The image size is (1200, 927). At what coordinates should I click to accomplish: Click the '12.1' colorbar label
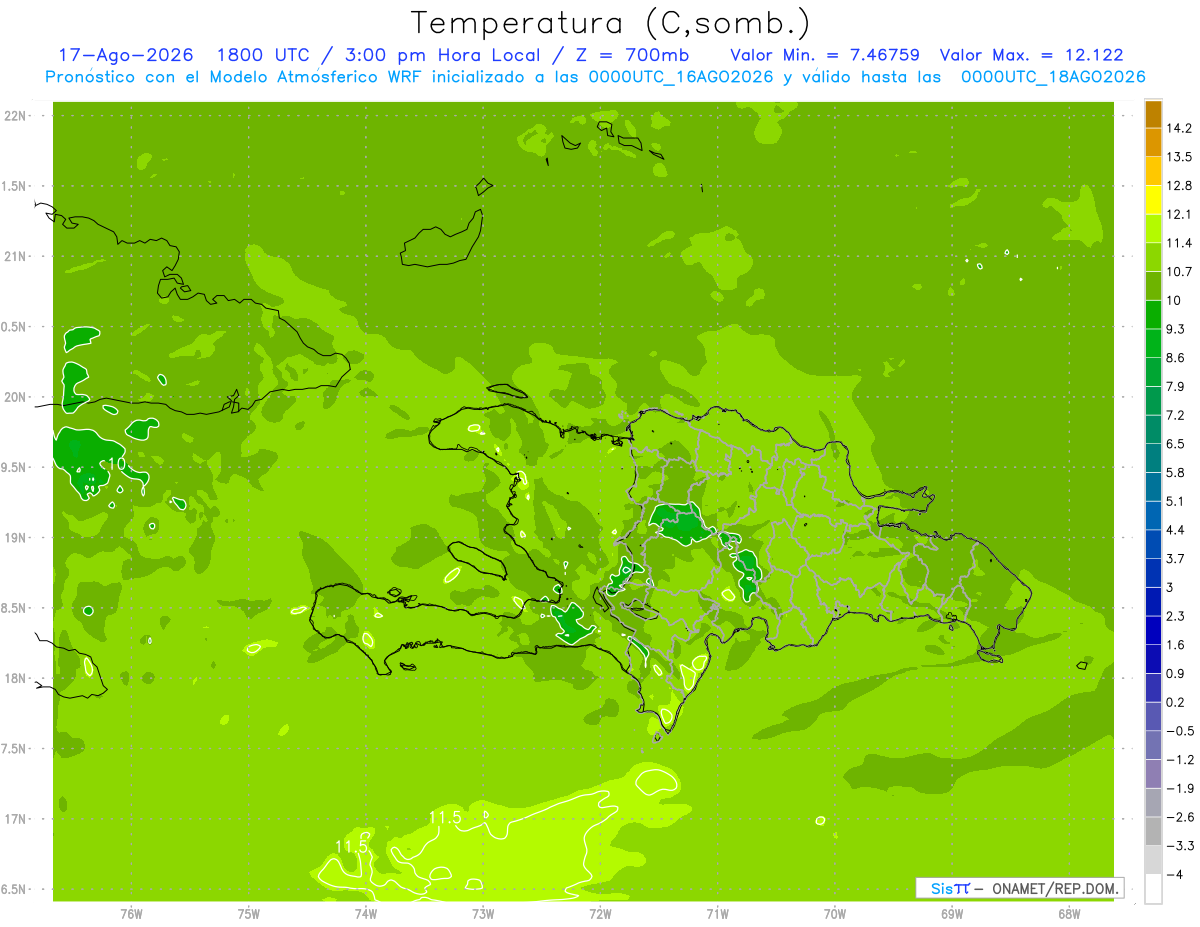coord(1180,214)
